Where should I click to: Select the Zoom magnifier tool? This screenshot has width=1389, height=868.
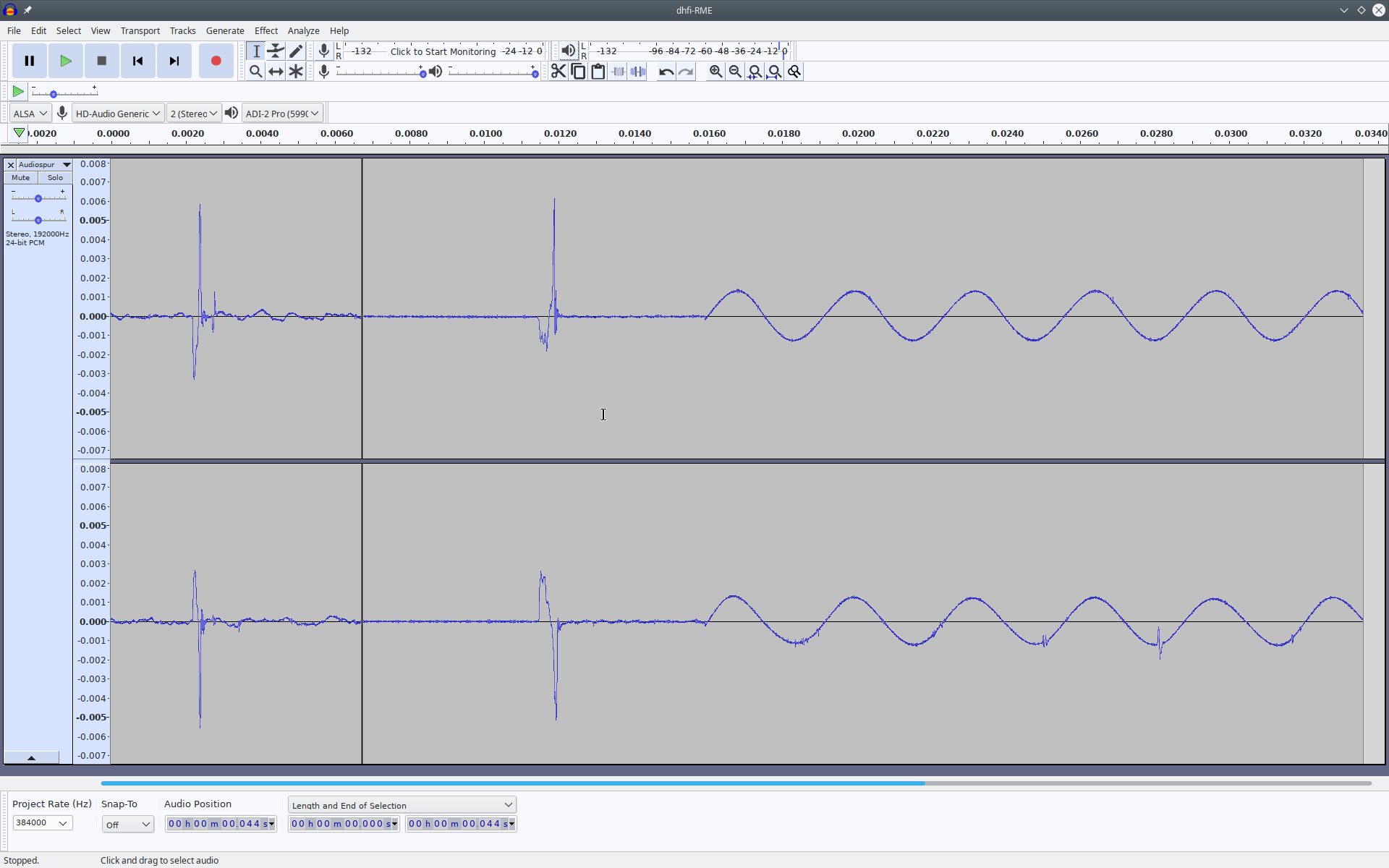256,72
